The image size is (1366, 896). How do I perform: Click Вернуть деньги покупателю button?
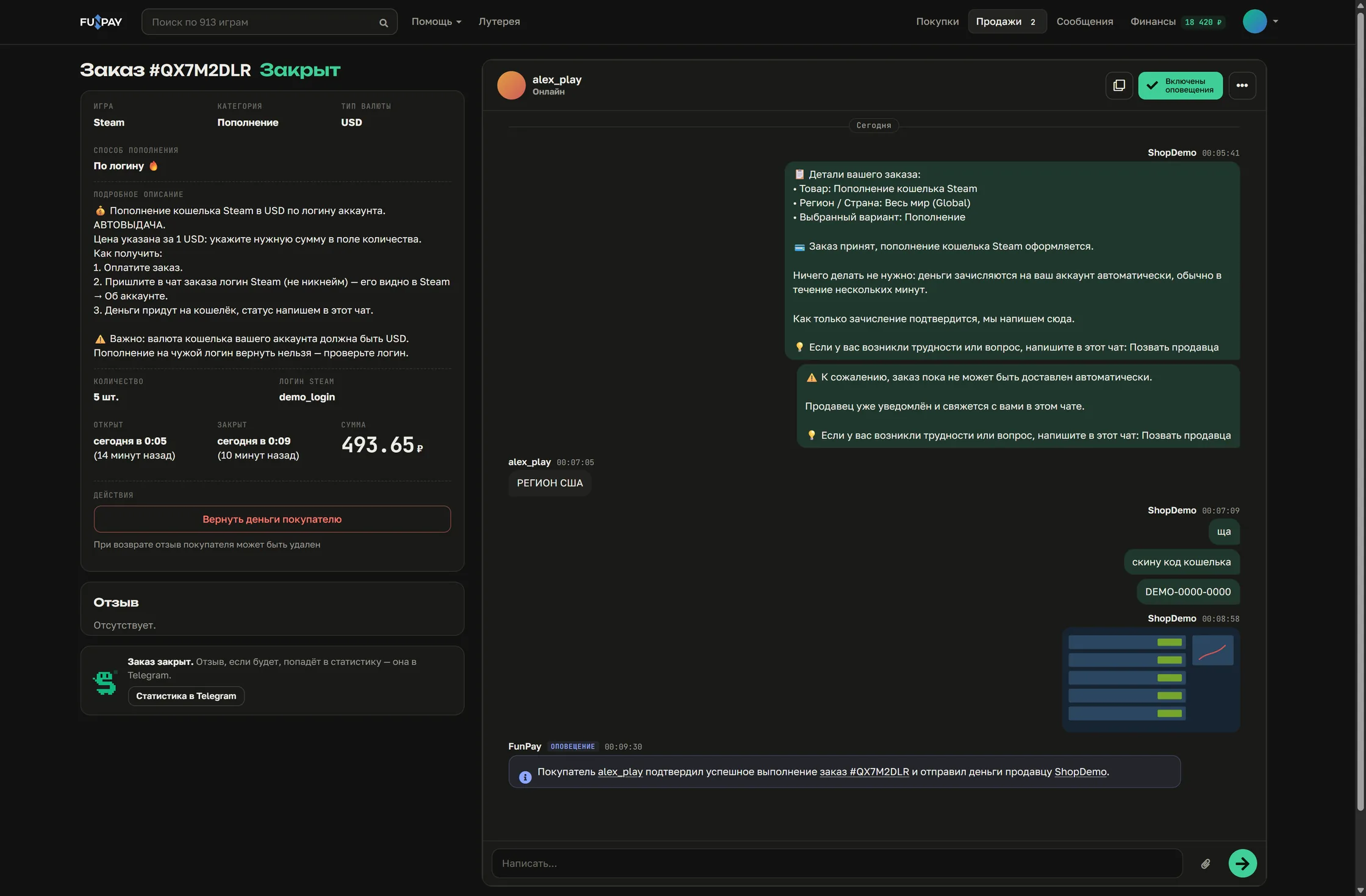pos(272,519)
